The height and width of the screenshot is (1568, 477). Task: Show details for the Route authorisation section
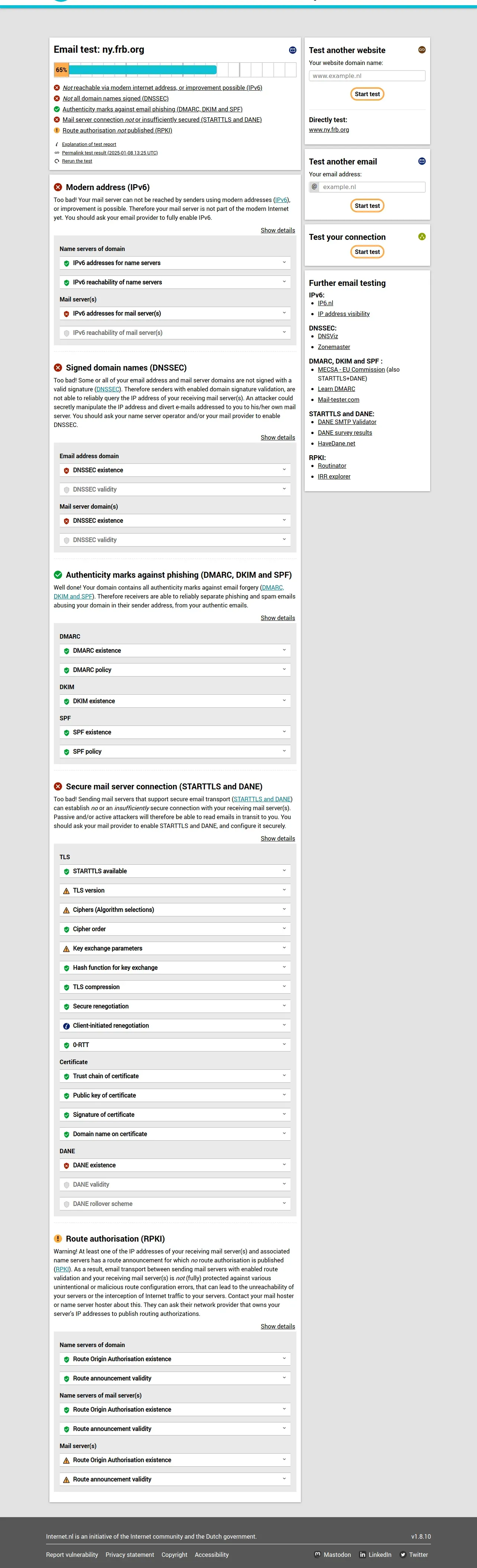tap(277, 1326)
